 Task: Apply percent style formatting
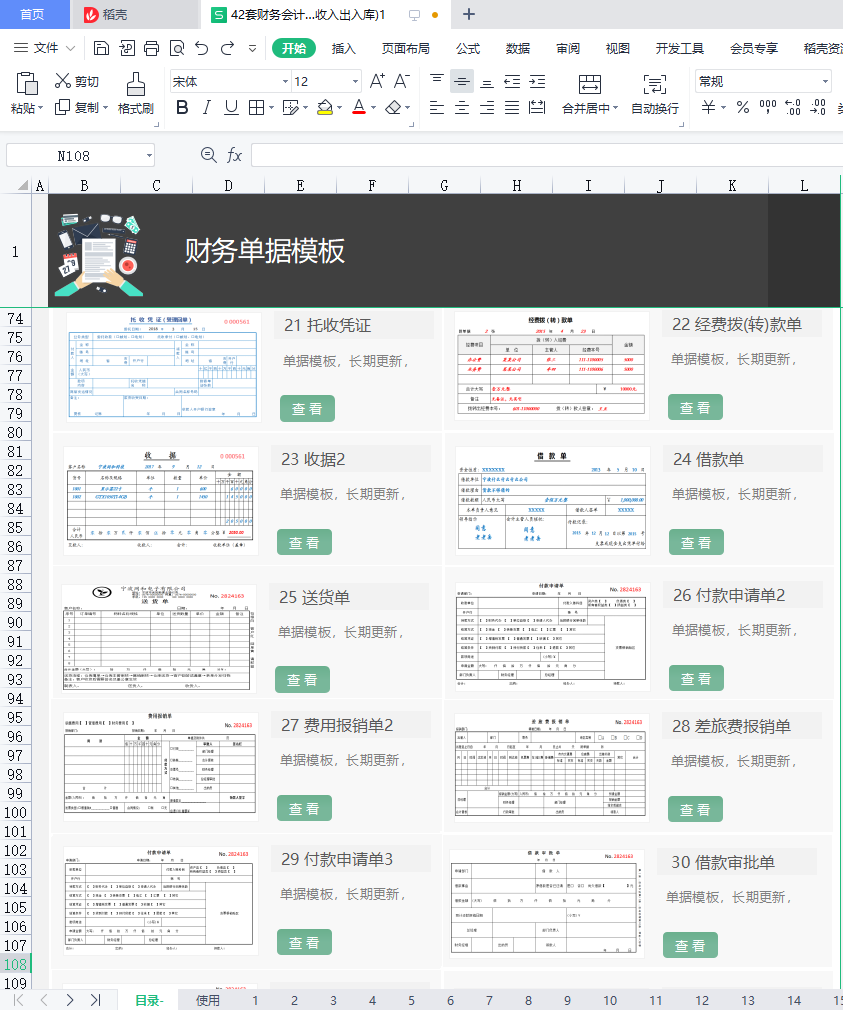(x=743, y=106)
